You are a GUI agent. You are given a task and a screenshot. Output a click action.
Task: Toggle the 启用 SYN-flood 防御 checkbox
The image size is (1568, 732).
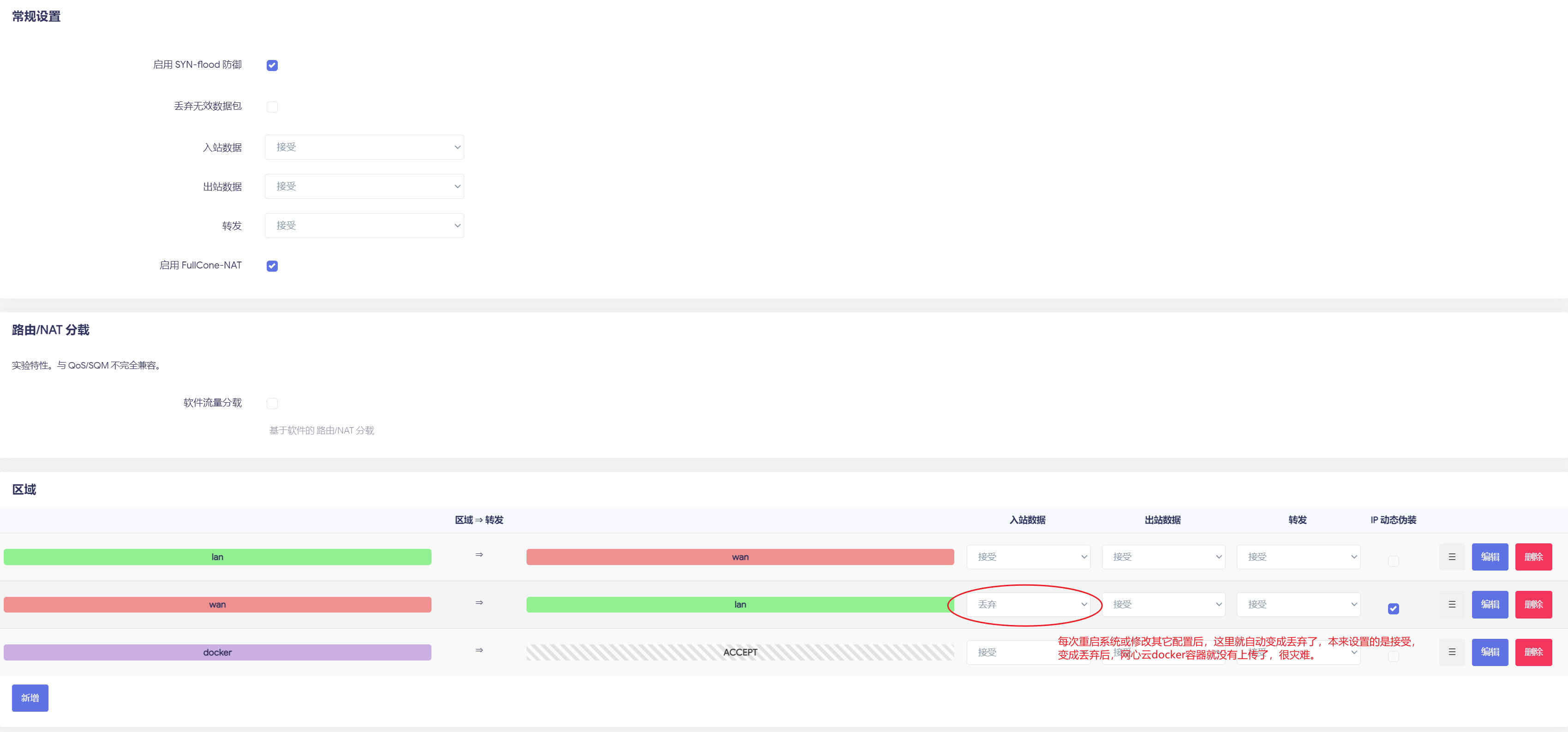(x=272, y=65)
